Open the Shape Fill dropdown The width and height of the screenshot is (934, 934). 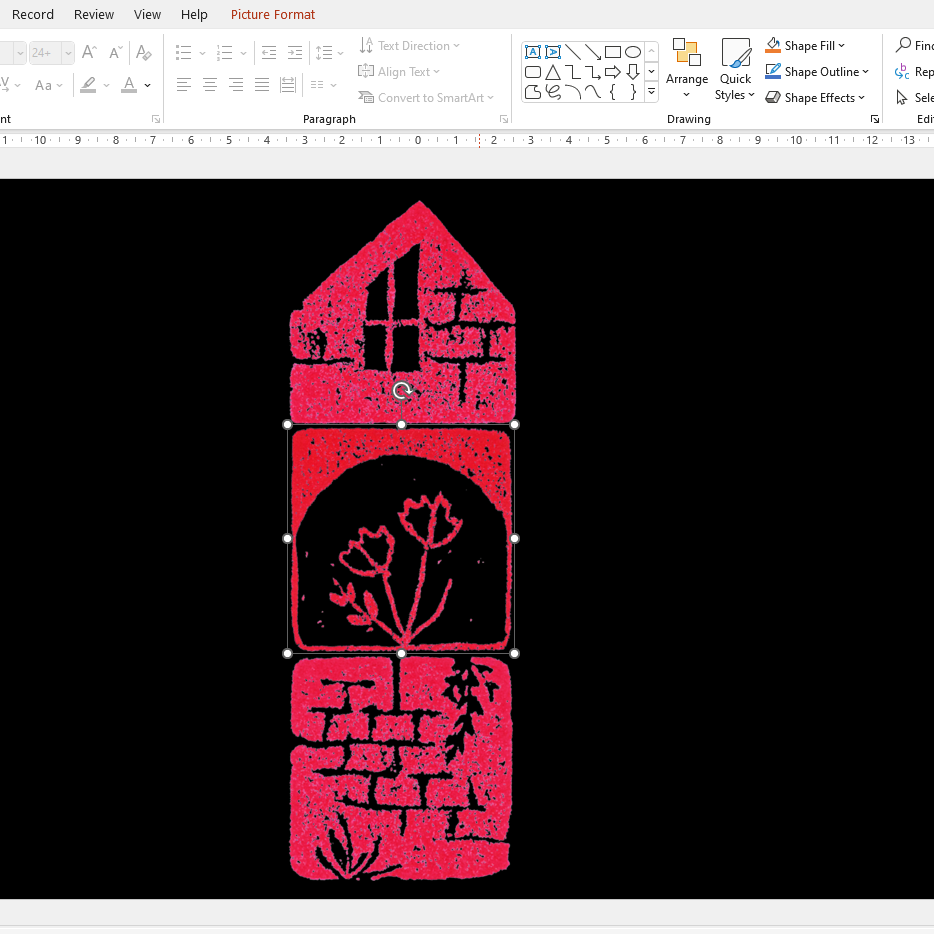[x=806, y=45]
